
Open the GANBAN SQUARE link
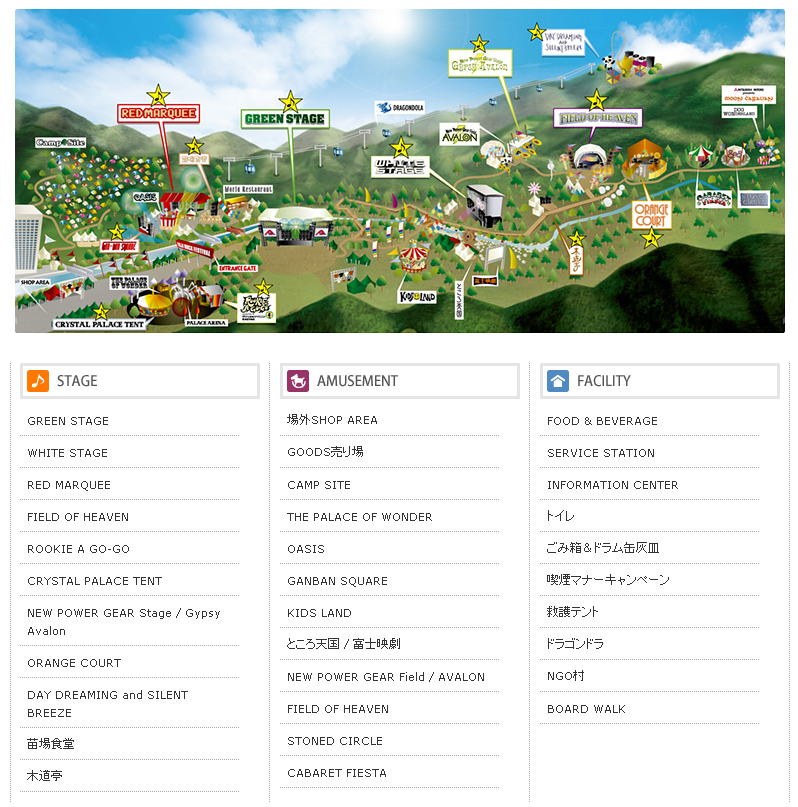[338, 581]
